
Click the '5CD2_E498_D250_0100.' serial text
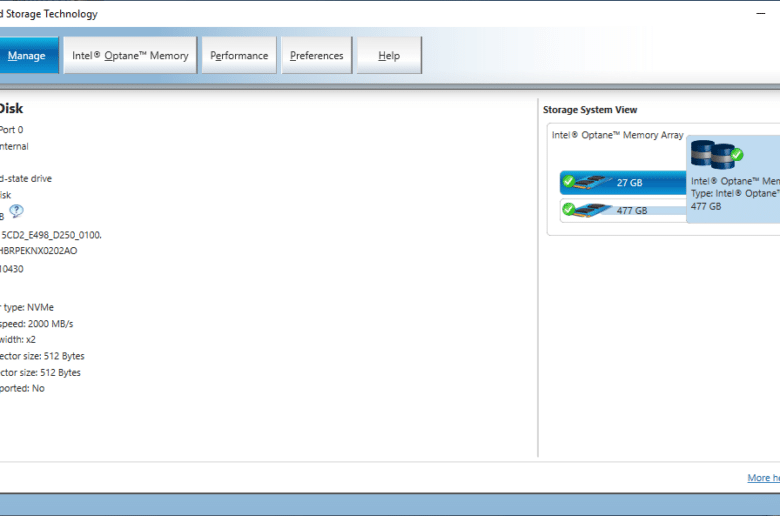[51, 235]
